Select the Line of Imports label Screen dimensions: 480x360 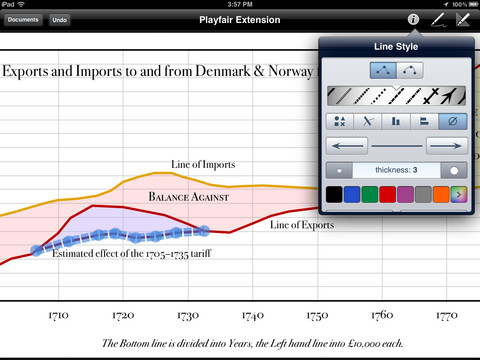click(203, 164)
